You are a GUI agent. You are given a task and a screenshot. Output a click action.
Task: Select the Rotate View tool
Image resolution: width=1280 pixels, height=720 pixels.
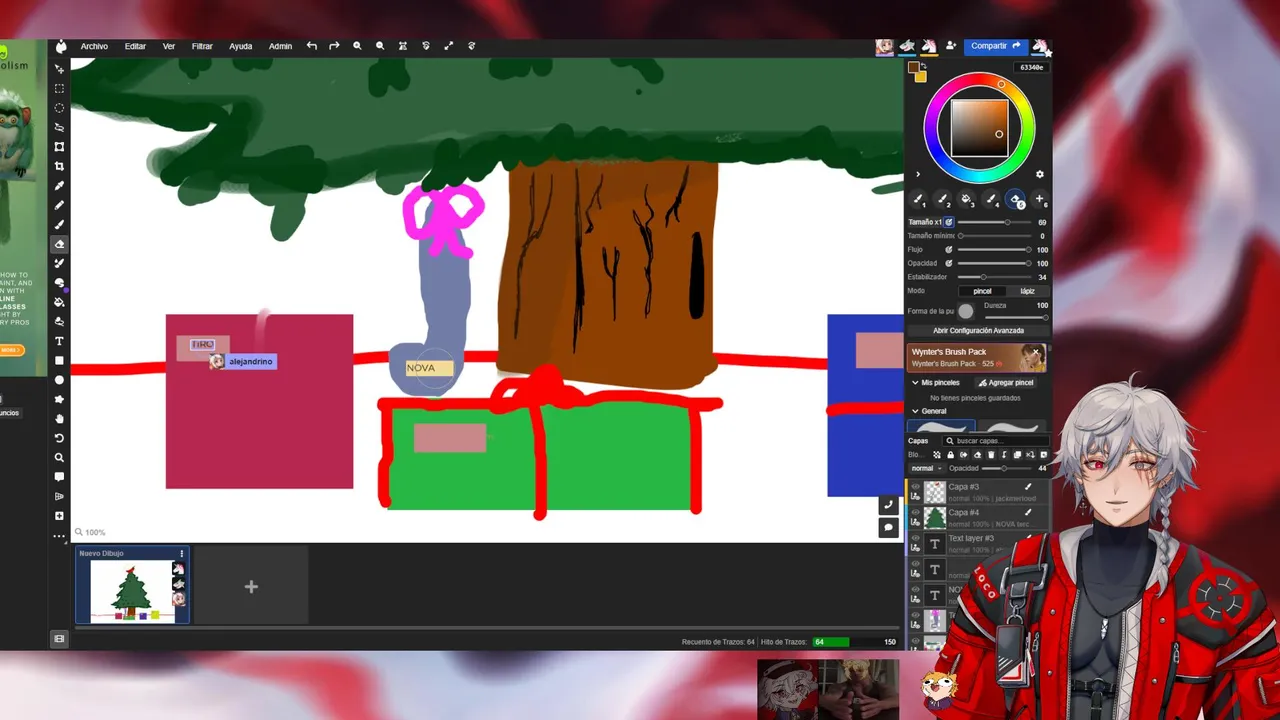pyautogui.click(x=59, y=438)
